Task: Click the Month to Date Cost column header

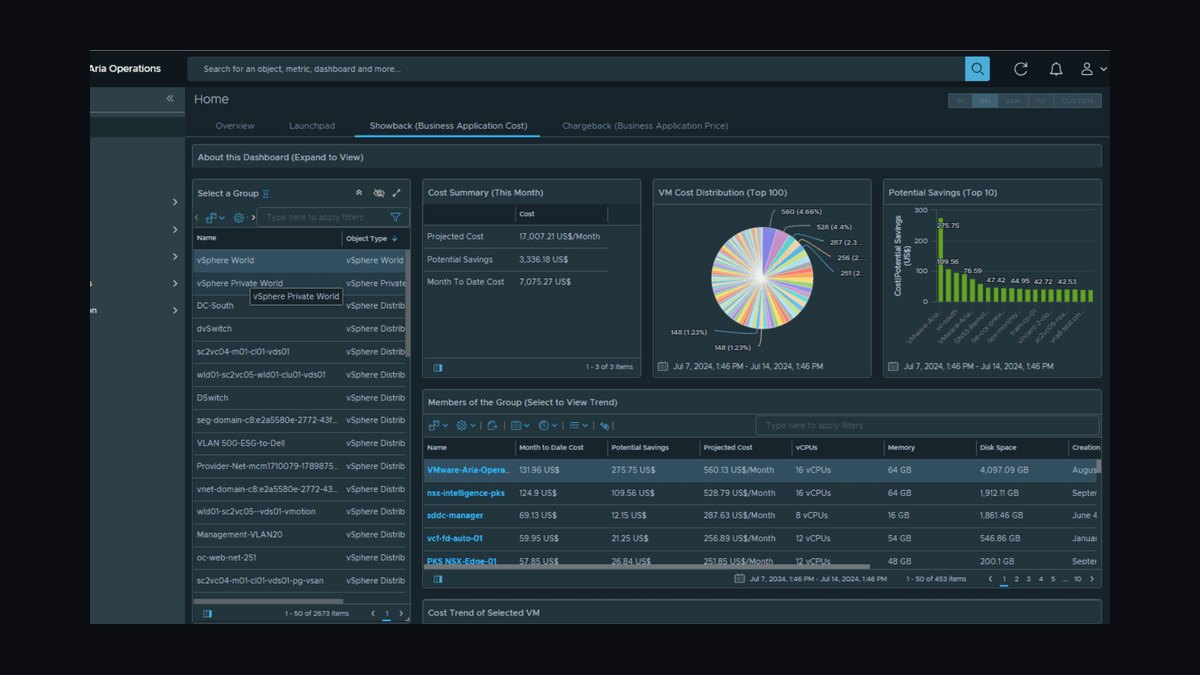Action: [x=551, y=448]
